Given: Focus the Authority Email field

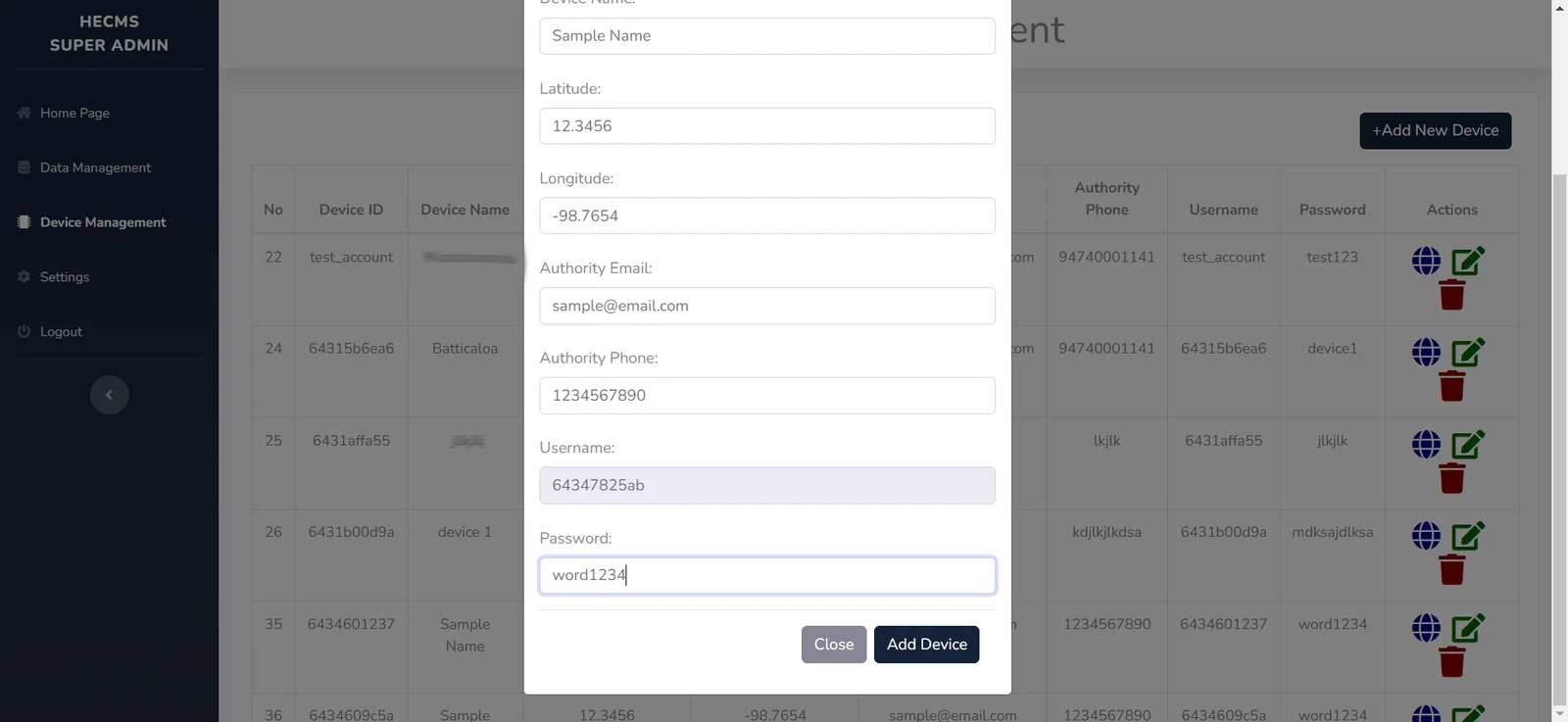Looking at the screenshot, I should [x=766, y=306].
